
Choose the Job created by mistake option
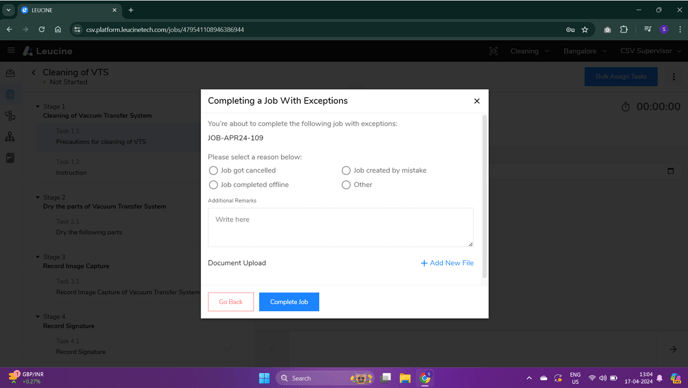click(x=346, y=170)
